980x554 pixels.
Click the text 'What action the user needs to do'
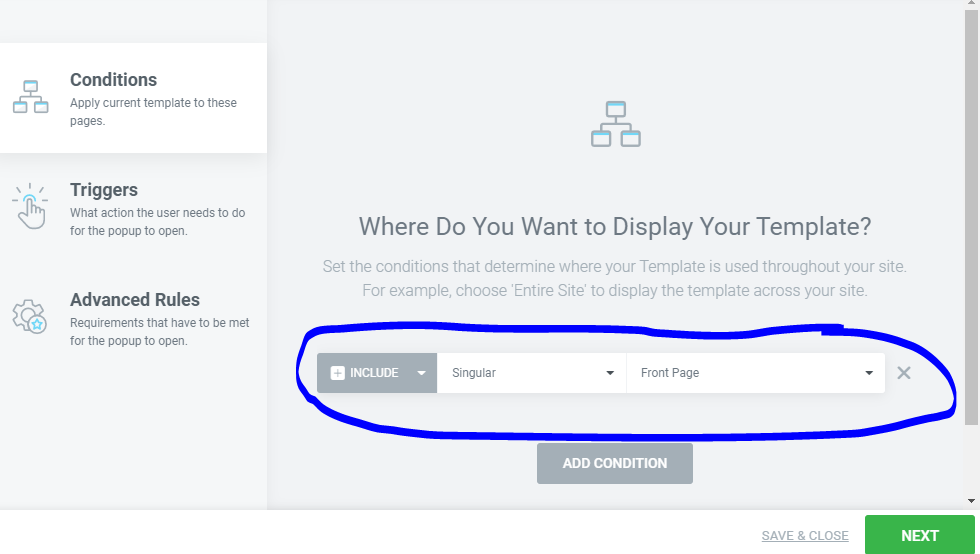pos(158,213)
